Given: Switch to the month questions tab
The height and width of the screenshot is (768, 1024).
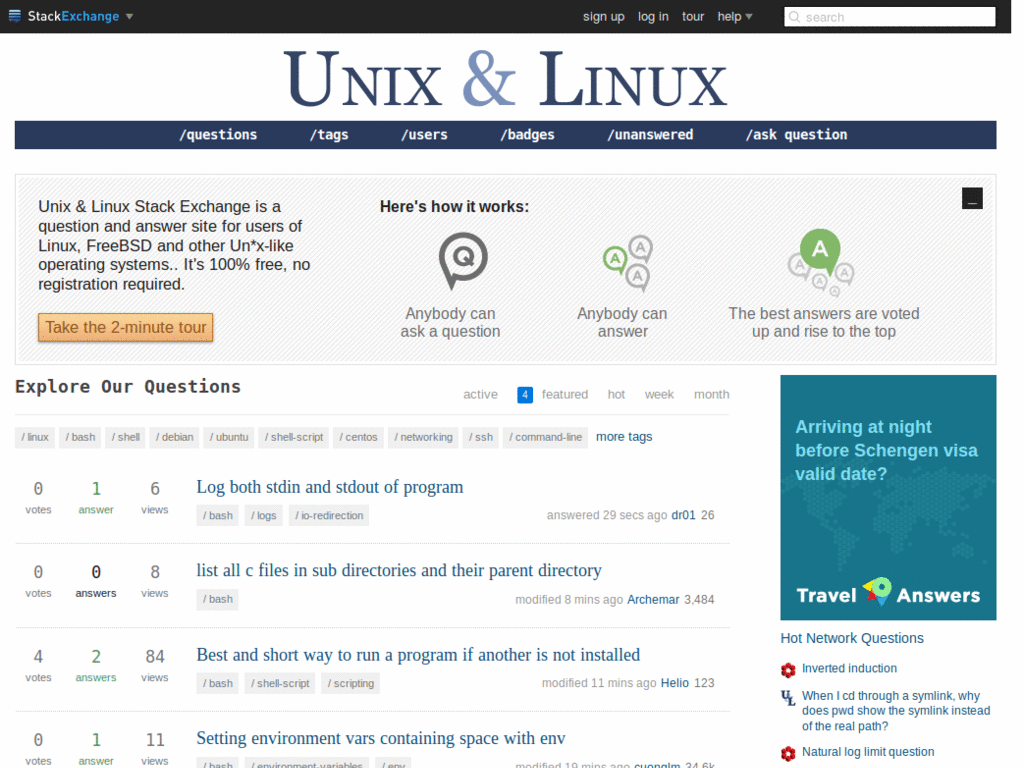Looking at the screenshot, I should pos(711,394).
